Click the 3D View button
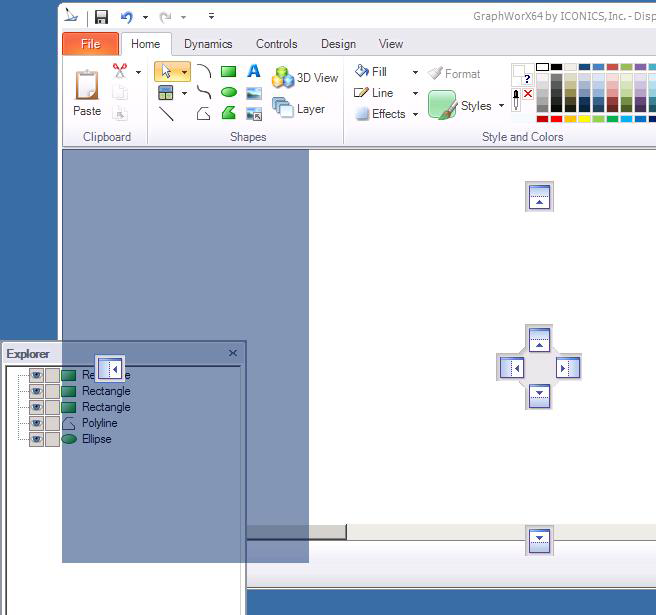The height and width of the screenshot is (615, 656). [306, 78]
